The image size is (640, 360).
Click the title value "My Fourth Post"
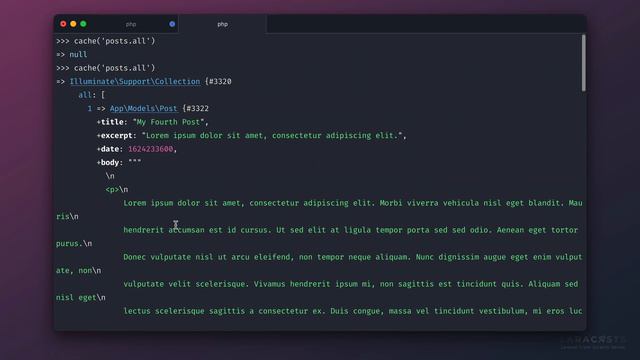170,122
